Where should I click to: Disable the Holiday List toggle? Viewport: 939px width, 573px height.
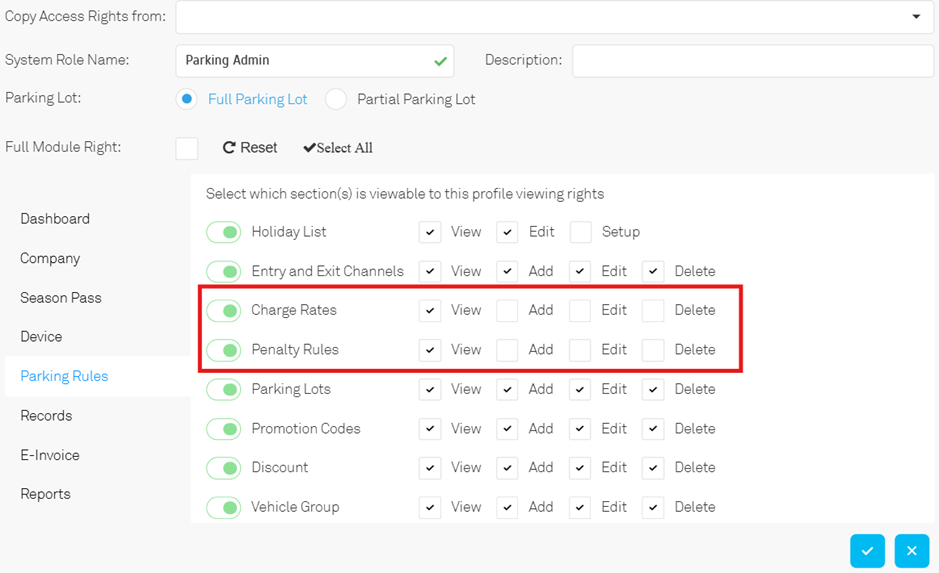[x=224, y=232]
